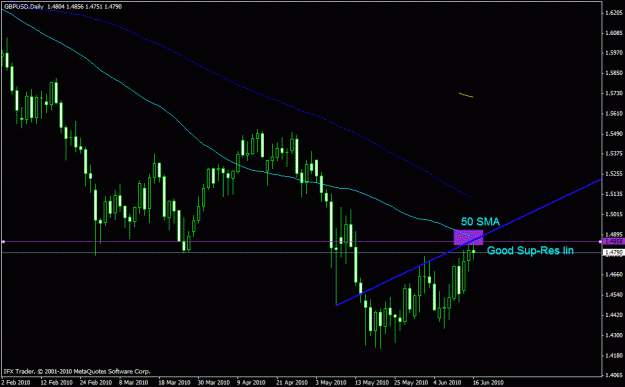Click the 1.4895 price axis label

614,234
